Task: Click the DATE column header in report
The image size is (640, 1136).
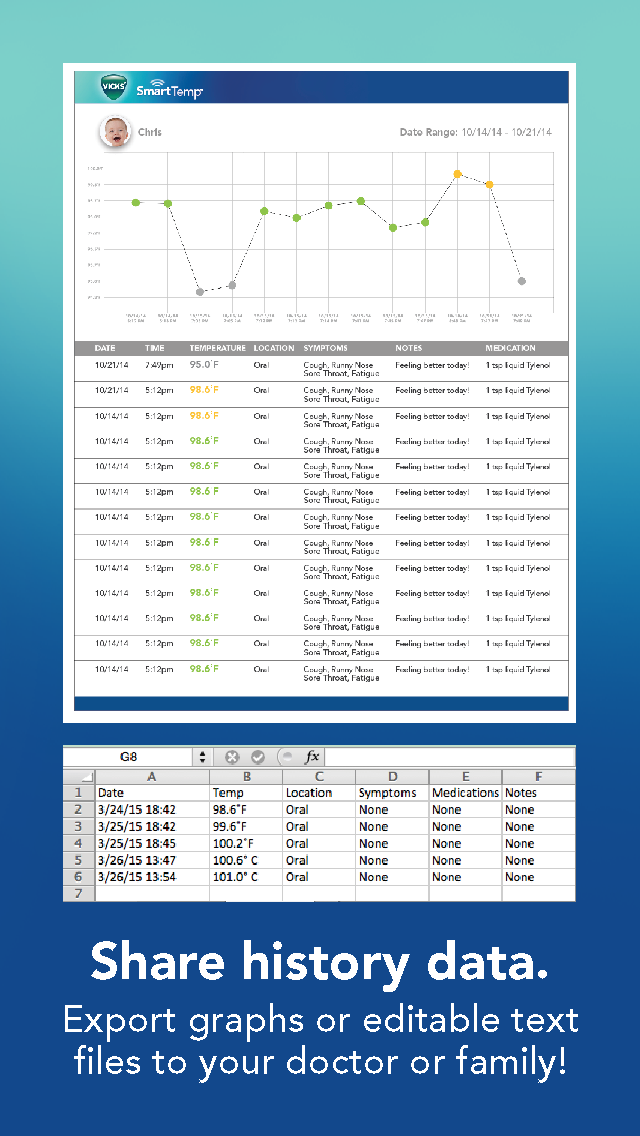Action: tap(105, 348)
